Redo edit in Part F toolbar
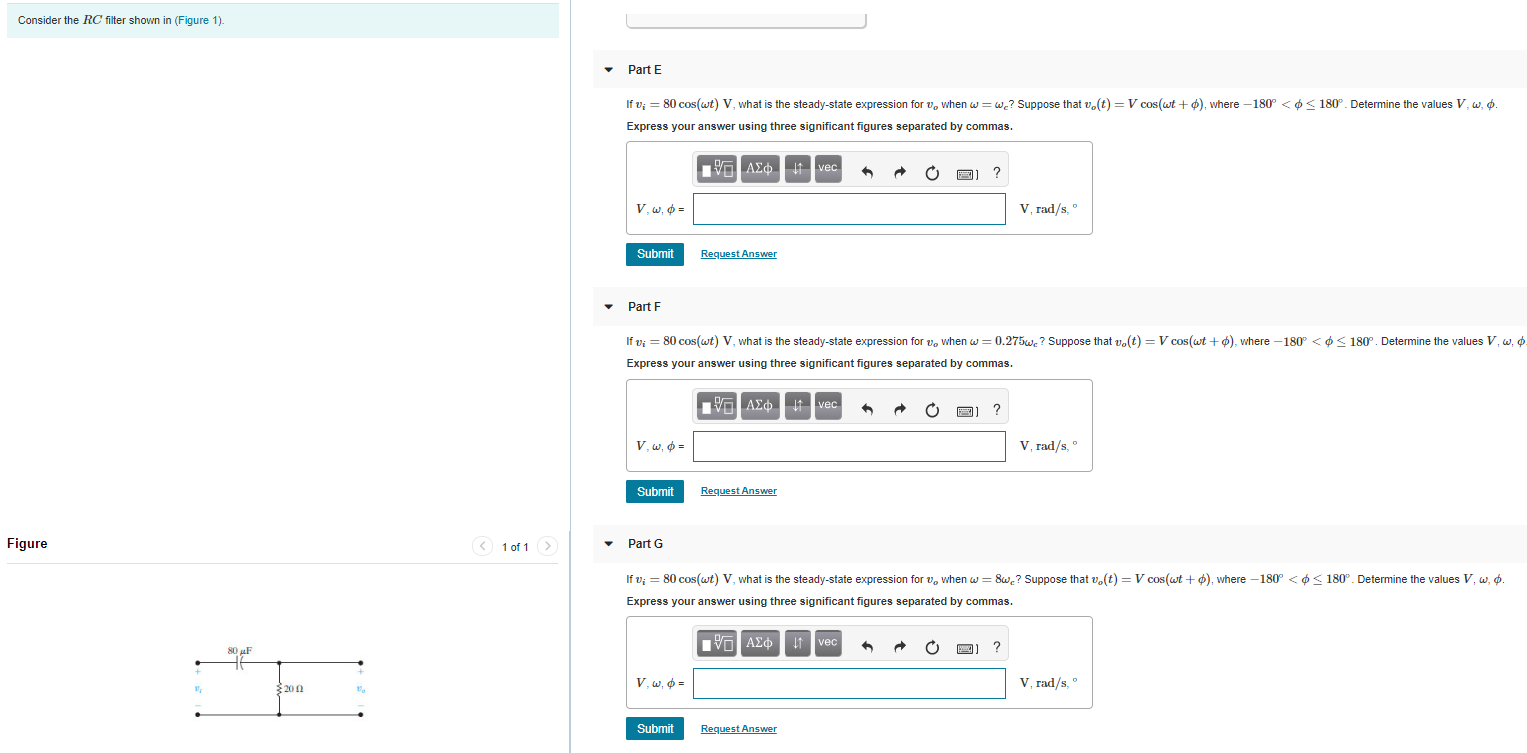The image size is (1527, 753). 900,410
